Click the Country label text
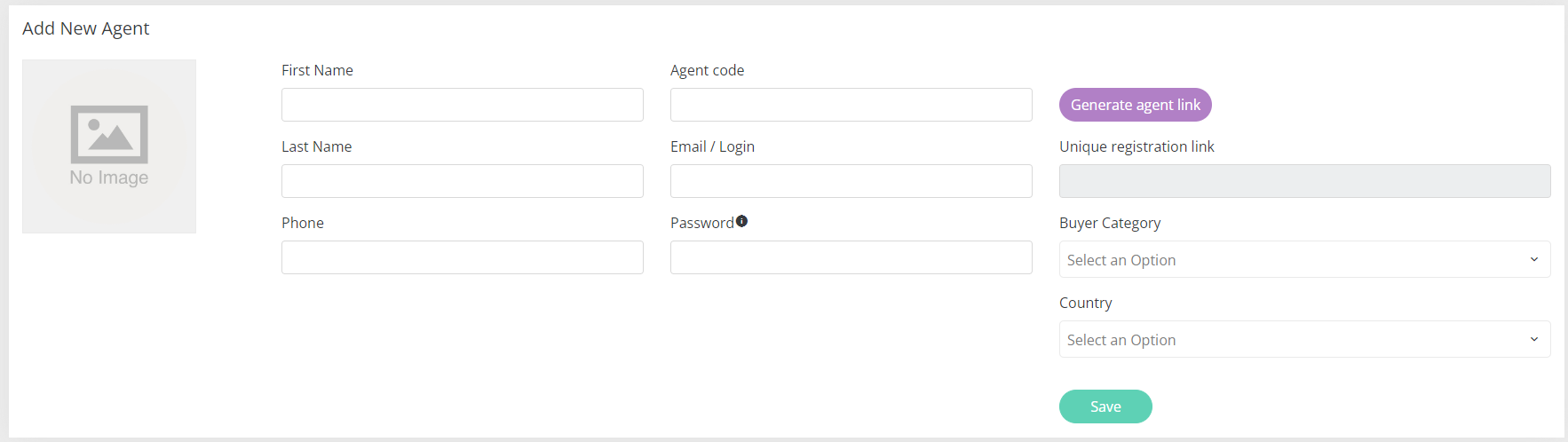This screenshot has height=442, width=1568. coord(1085,303)
